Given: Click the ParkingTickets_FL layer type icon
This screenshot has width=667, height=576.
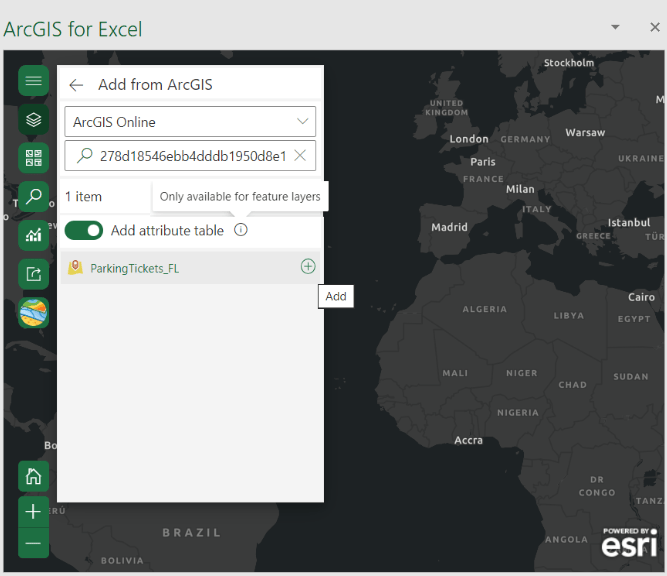Looking at the screenshot, I should tap(75, 268).
